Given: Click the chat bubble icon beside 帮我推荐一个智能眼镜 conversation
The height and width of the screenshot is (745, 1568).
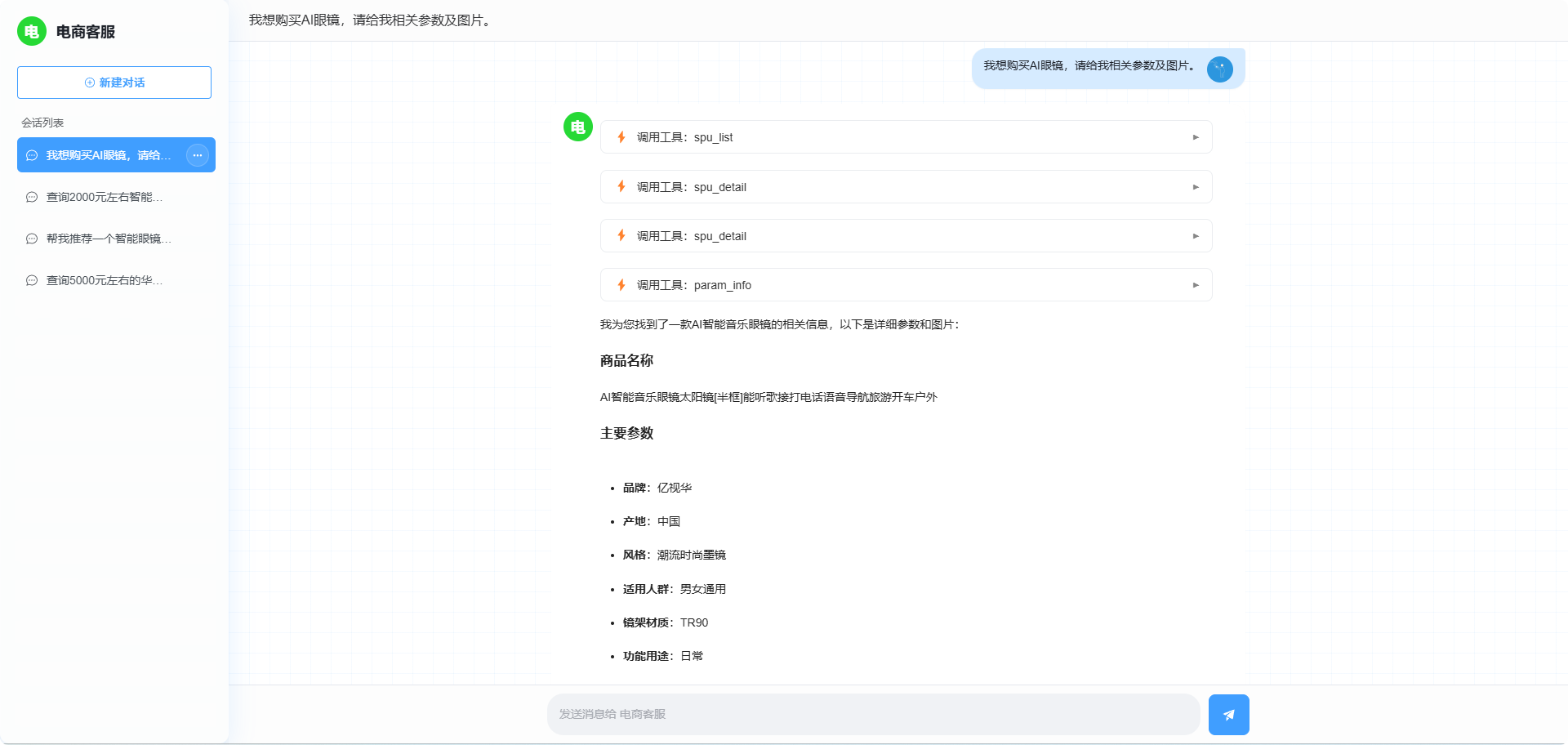Looking at the screenshot, I should [31, 239].
